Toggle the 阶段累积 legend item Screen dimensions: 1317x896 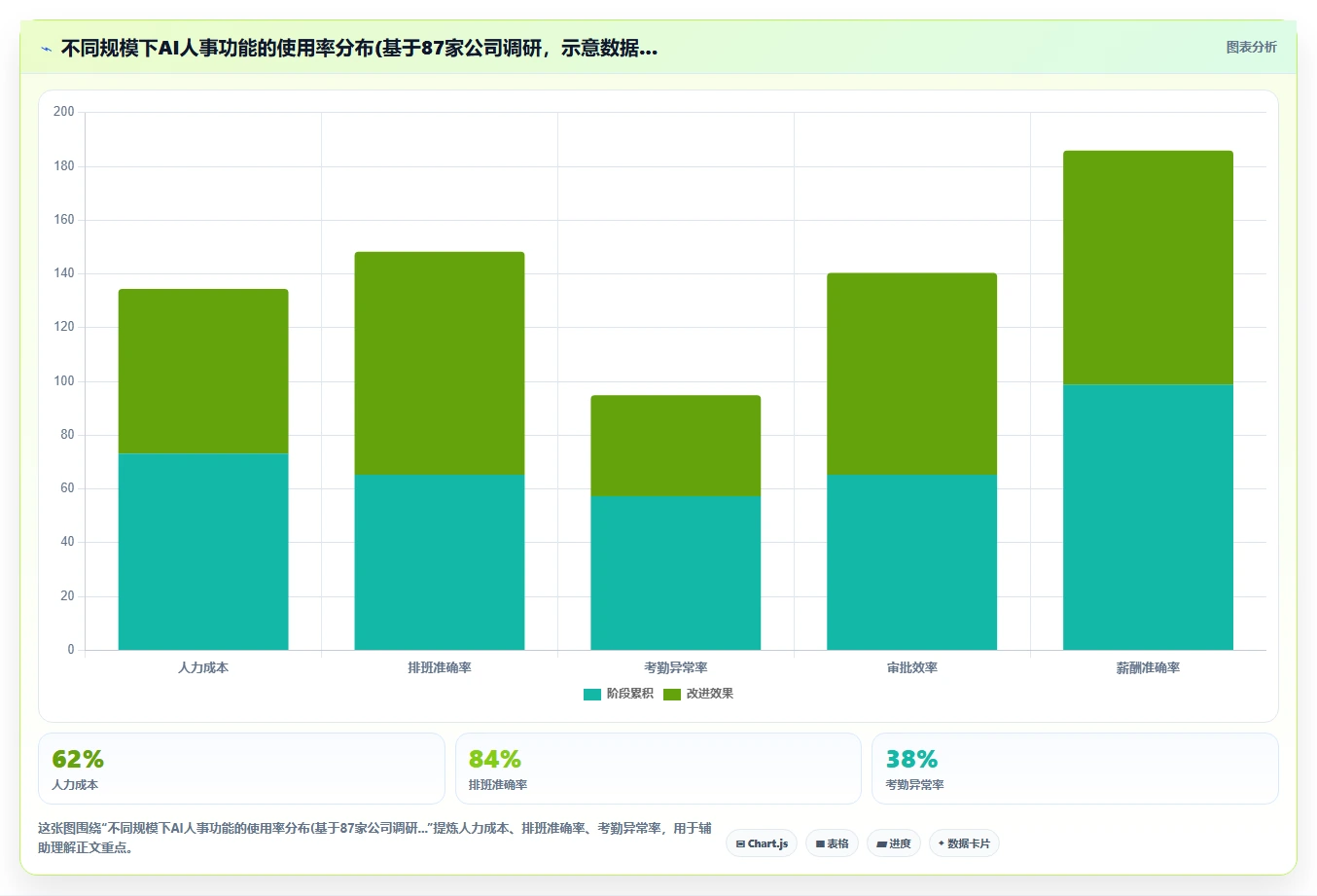pyautogui.click(x=619, y=694)
